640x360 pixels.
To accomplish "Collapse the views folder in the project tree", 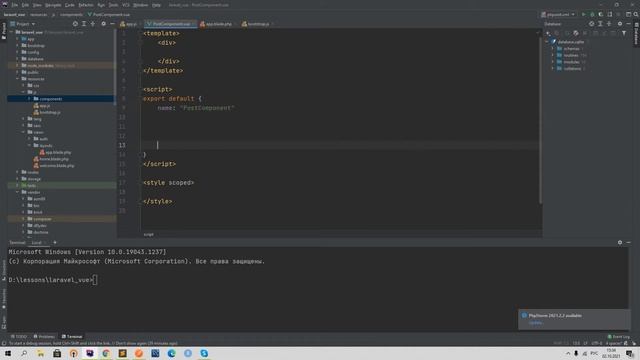I will click(x=24, y=132).
